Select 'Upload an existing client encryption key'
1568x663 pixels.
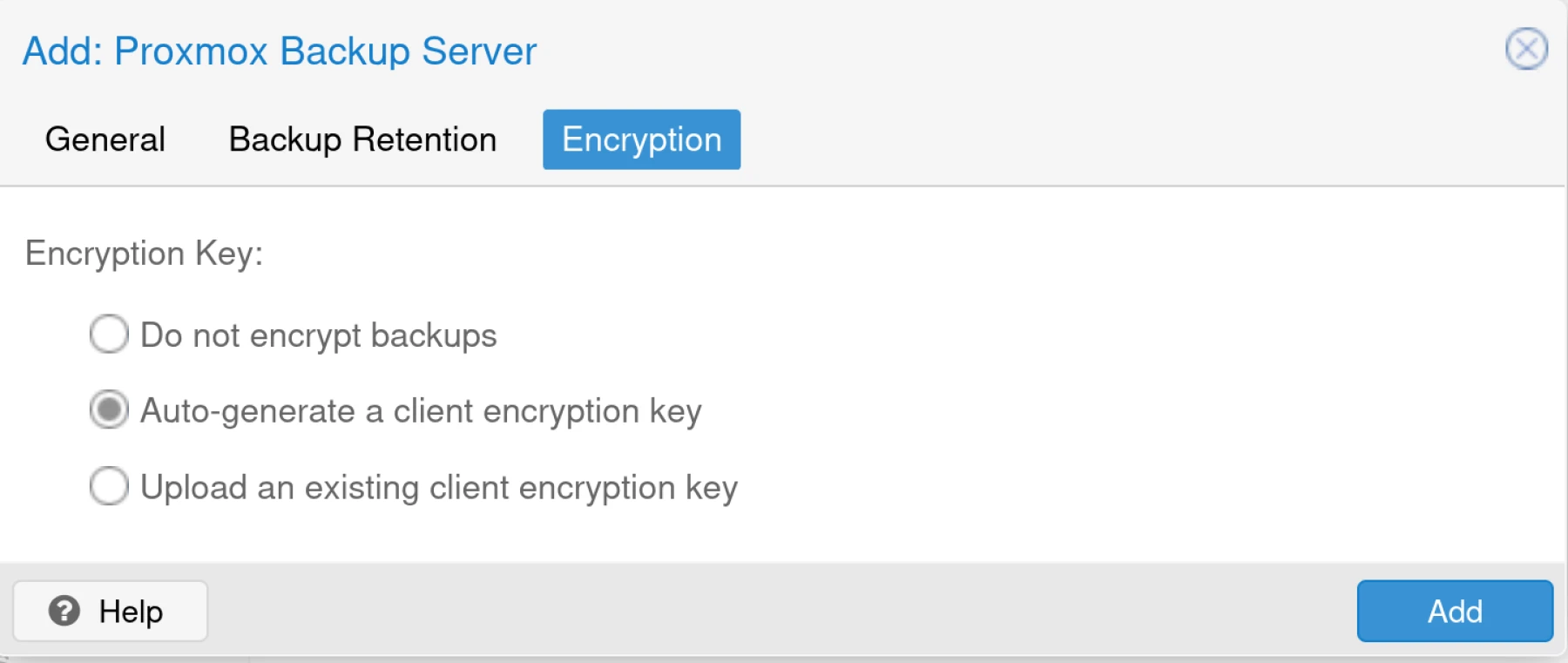point(108,486)
